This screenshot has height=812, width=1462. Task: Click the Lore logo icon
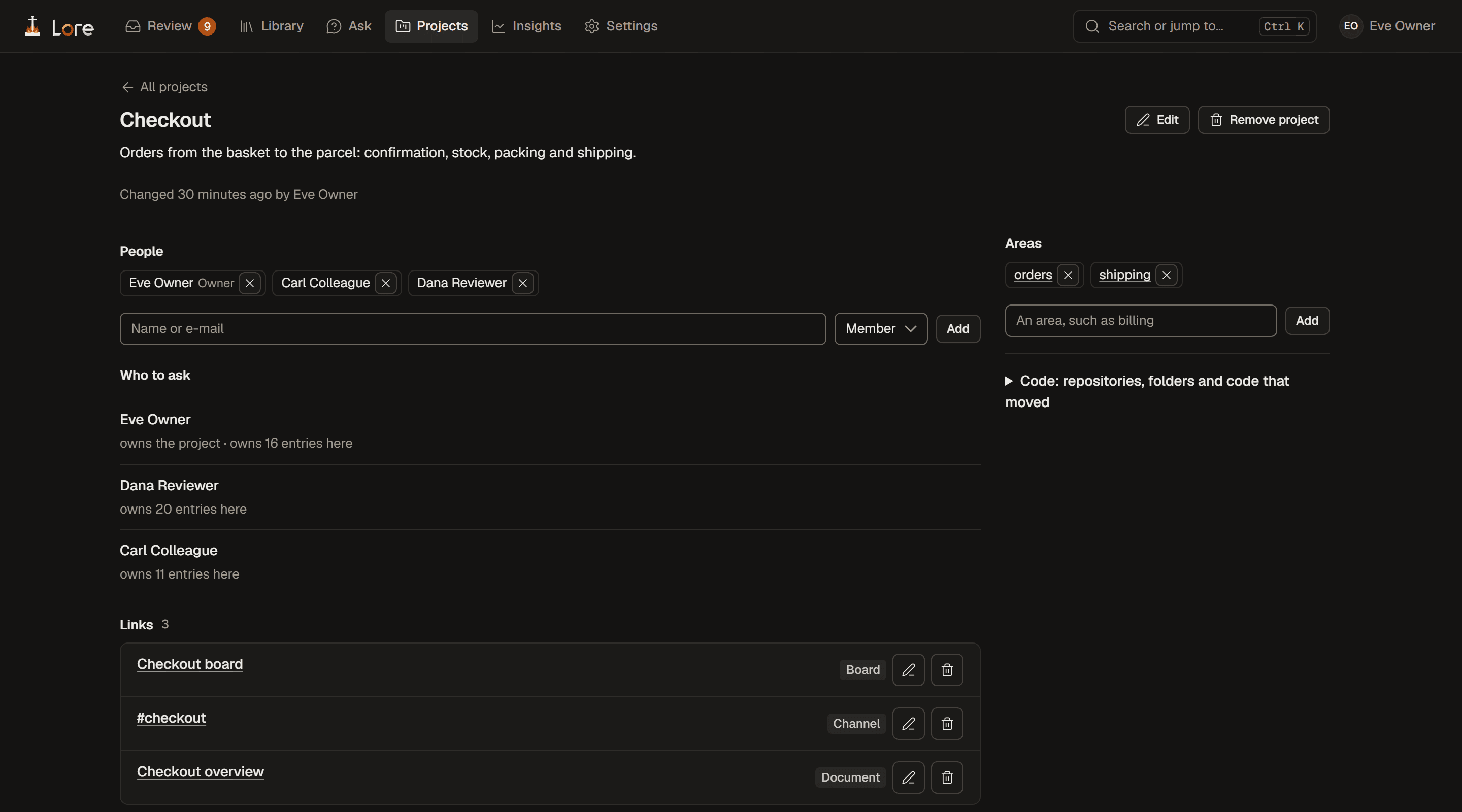[x=33, y=26]
